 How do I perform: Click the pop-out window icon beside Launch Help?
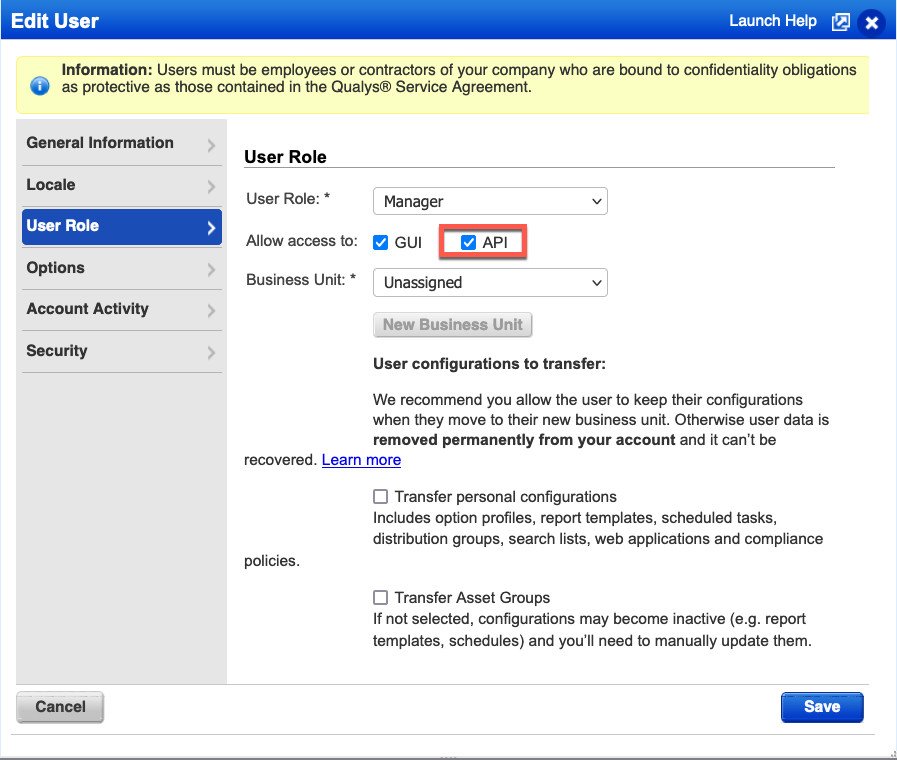pyautogui.click(x=841, y=22)
